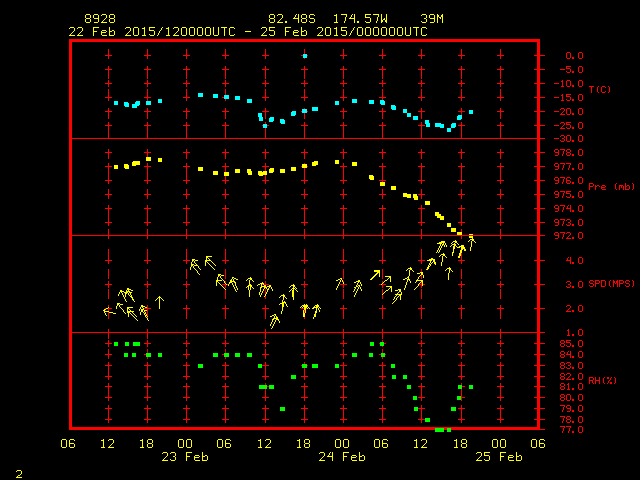Click the T(C) temperature axis label
This screenshot has height=480, width=640.
tap(600, 90)
